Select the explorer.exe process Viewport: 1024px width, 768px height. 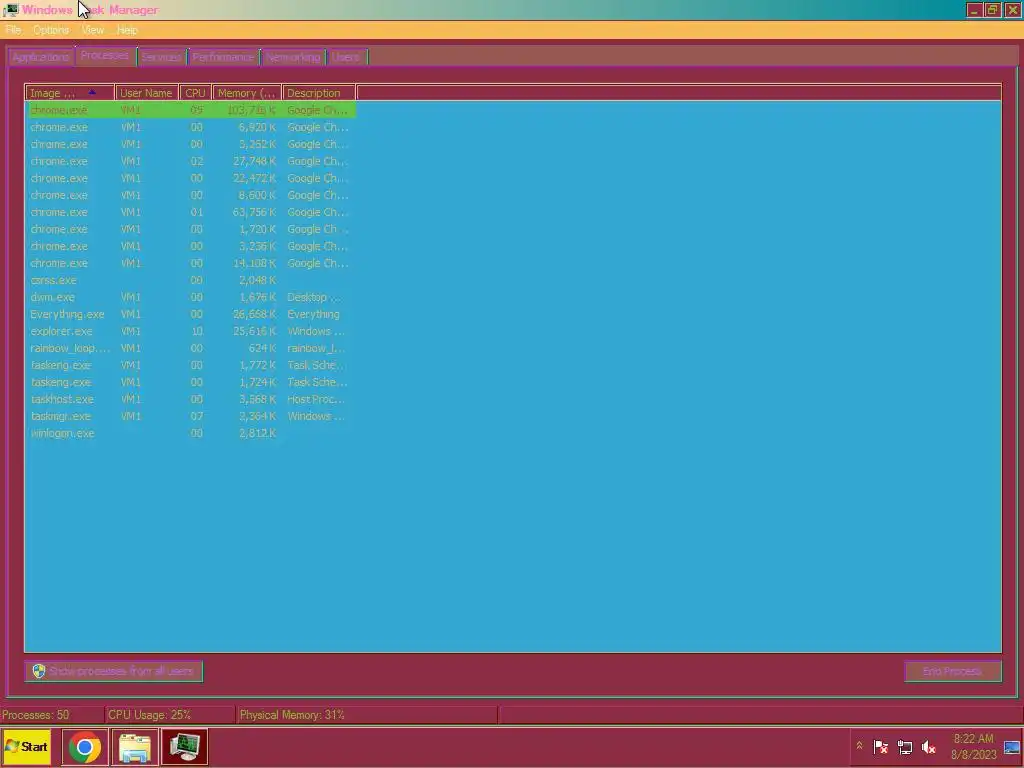tap(191, 331)
